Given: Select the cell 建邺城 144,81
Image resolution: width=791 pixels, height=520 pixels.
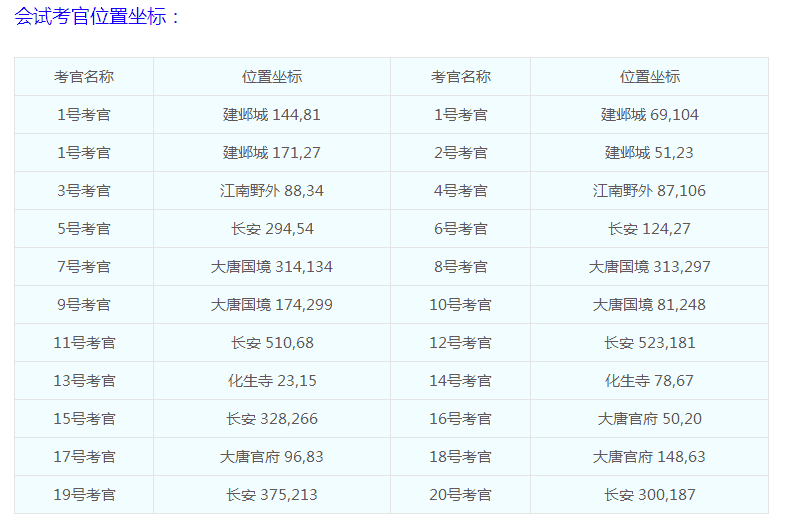Looking at the screenshot, I should pos(271,115).
